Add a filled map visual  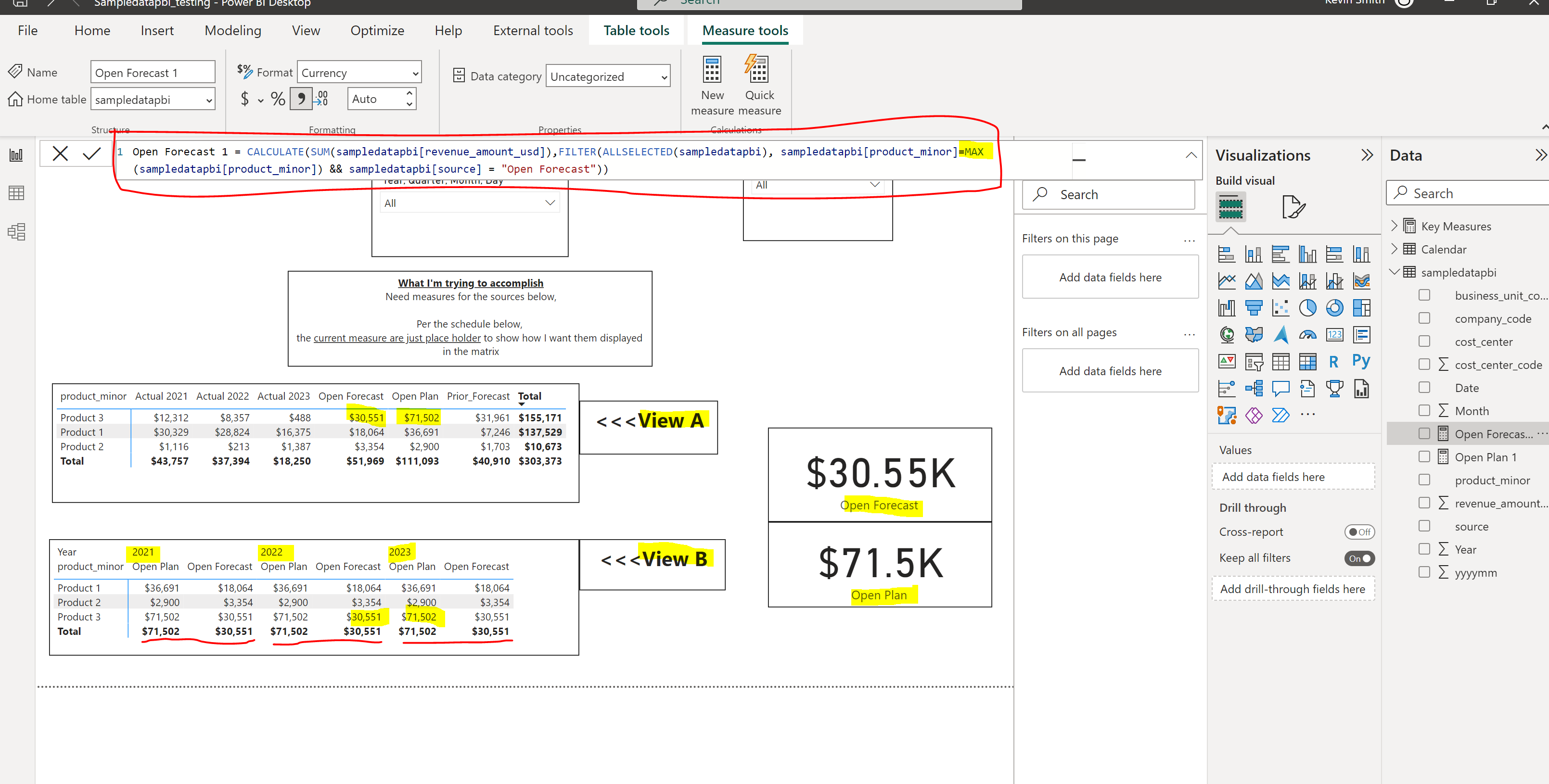click(1254, 334)
